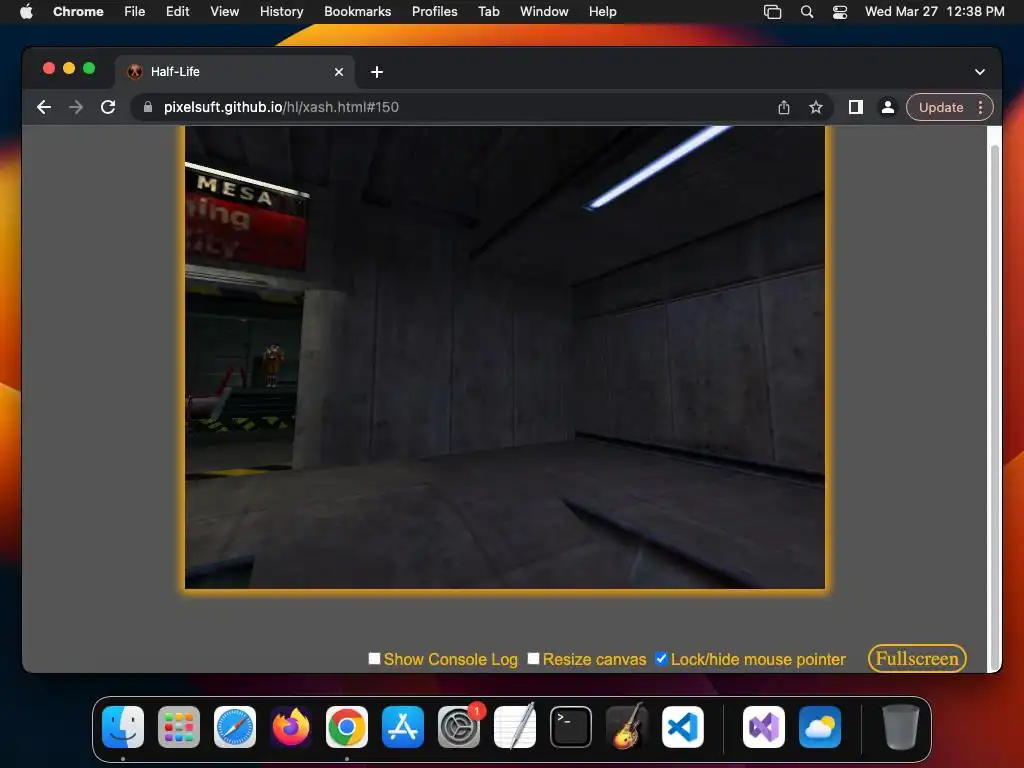Image resolution: width=1024 pixels, height=768 pixels.
Task: Open the Chrome application menu
Action: tap(78, 11)
